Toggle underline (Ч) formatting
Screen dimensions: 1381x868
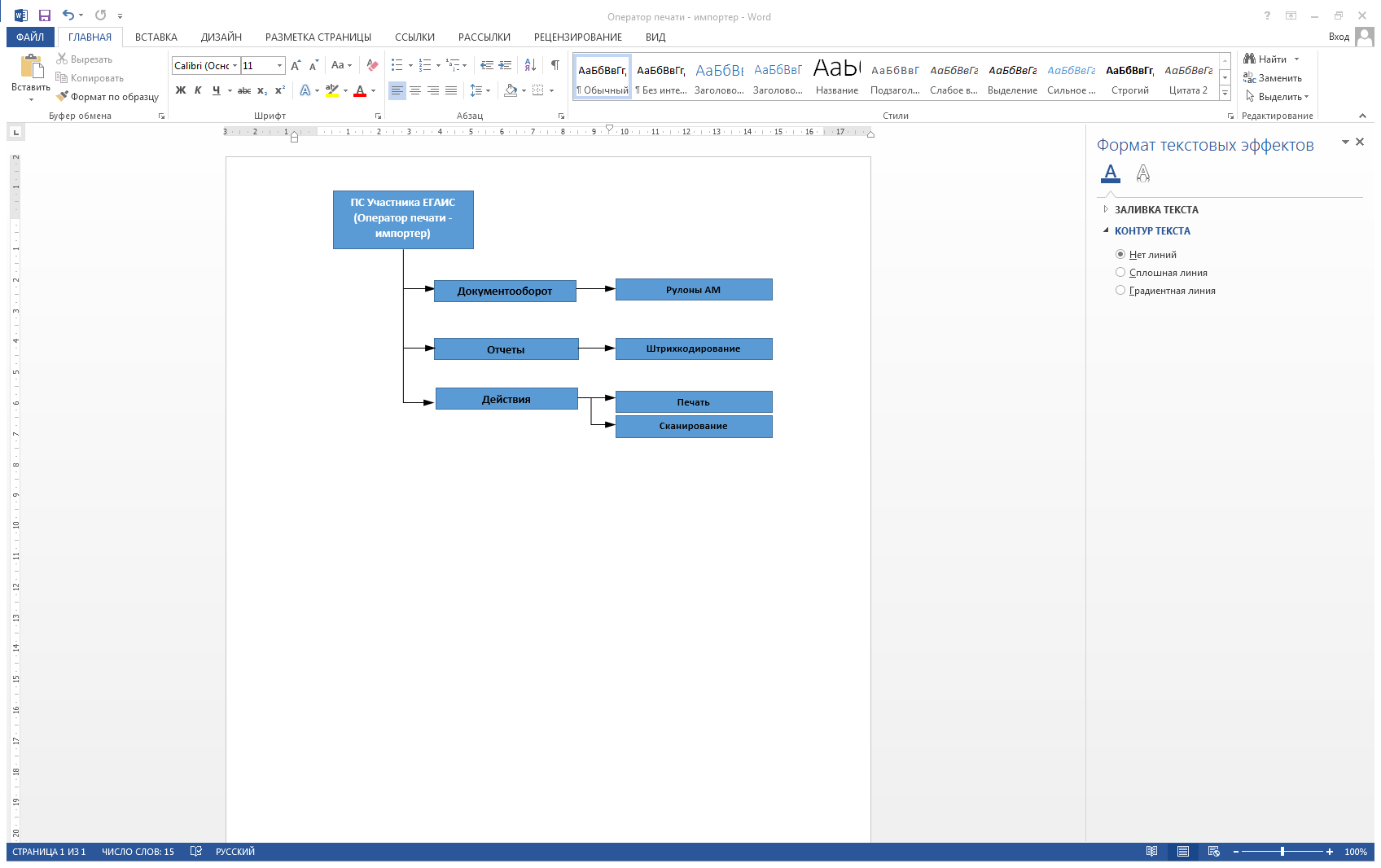click(216, 90)
